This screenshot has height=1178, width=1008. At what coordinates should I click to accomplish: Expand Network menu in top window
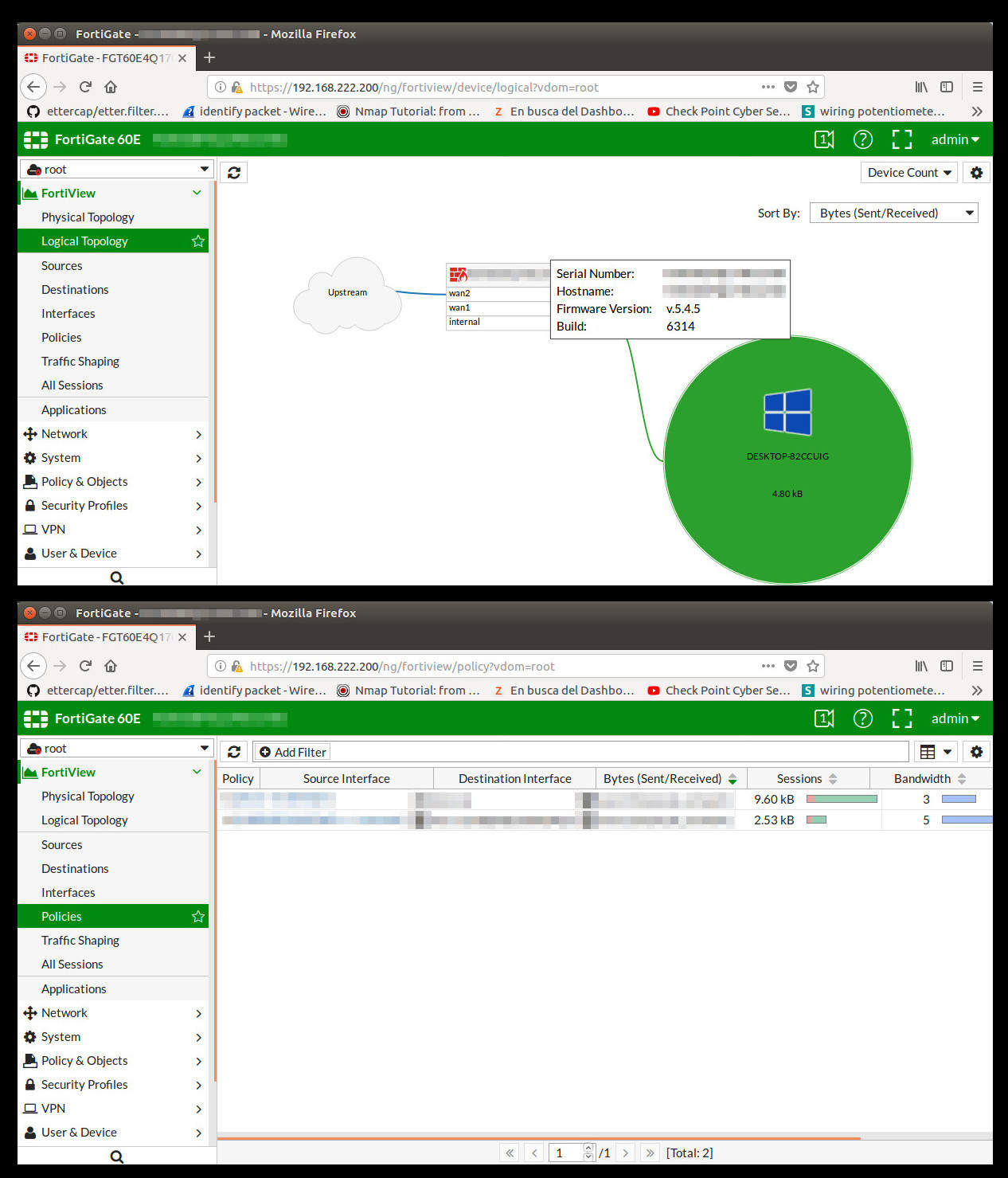(x=113, y=433)
